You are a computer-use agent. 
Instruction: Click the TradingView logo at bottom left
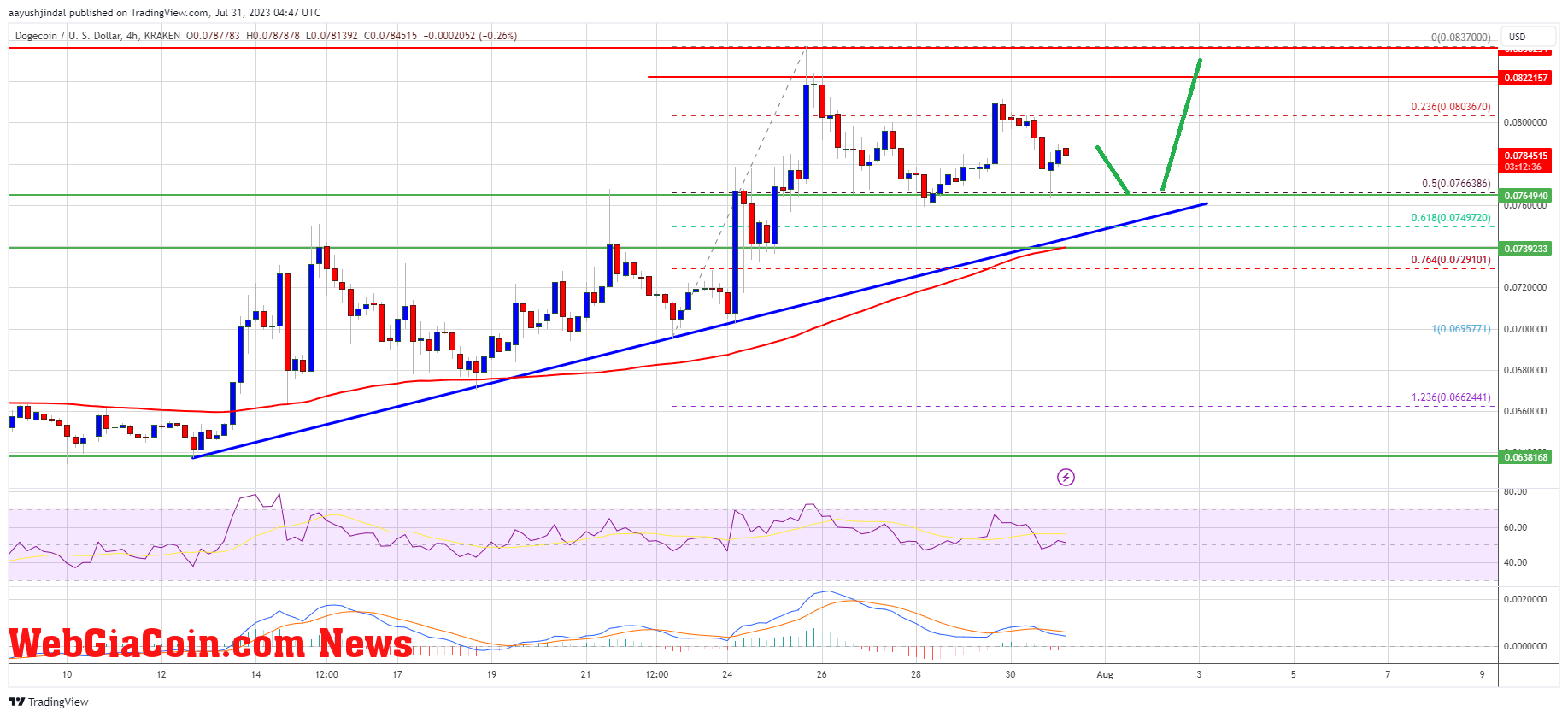(49, 702)
